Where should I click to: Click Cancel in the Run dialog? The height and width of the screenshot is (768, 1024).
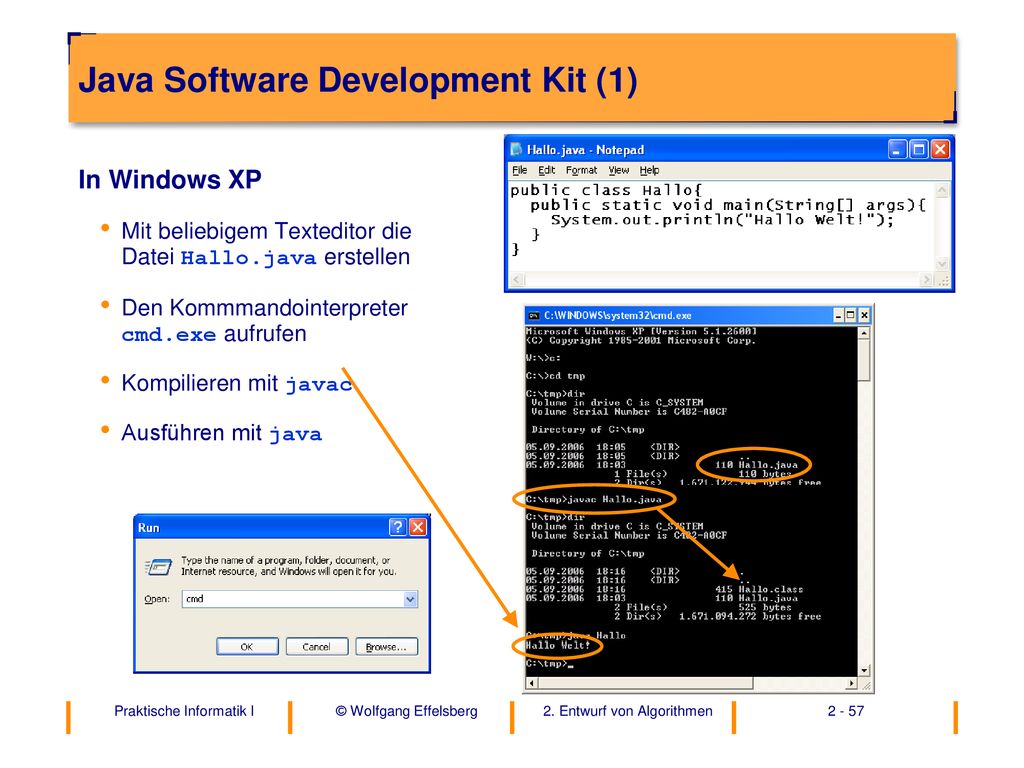click(317, 647)
